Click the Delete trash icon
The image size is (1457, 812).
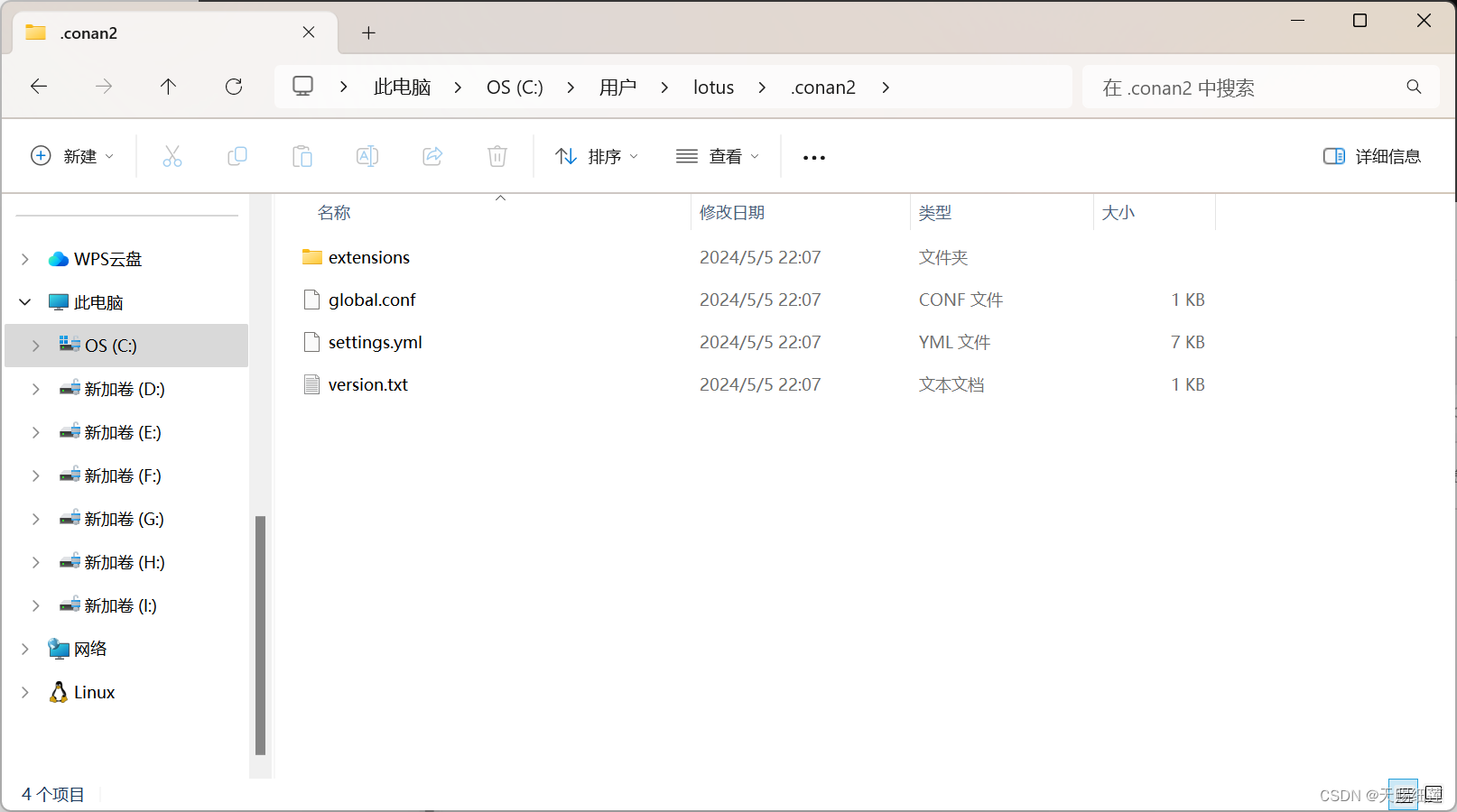coord(497,156)
